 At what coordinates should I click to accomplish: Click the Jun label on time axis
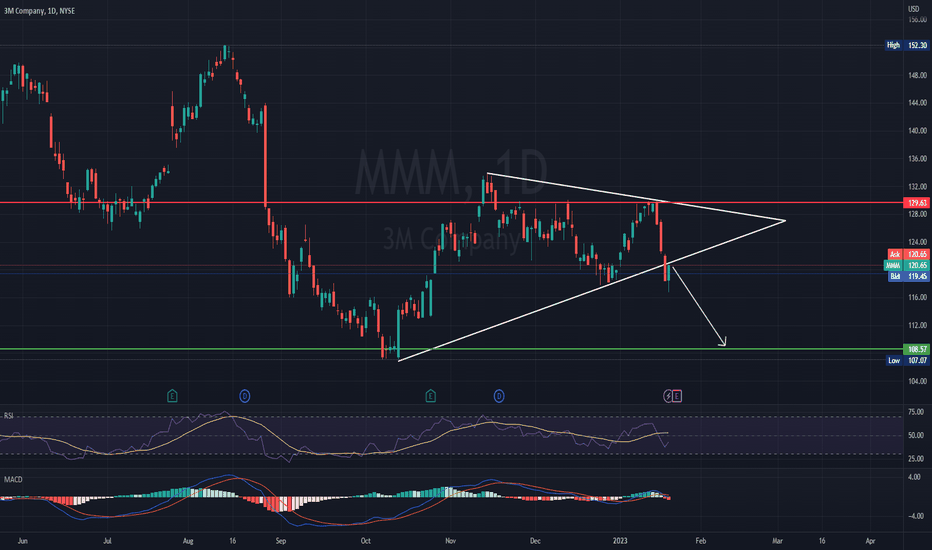(23, 541)
